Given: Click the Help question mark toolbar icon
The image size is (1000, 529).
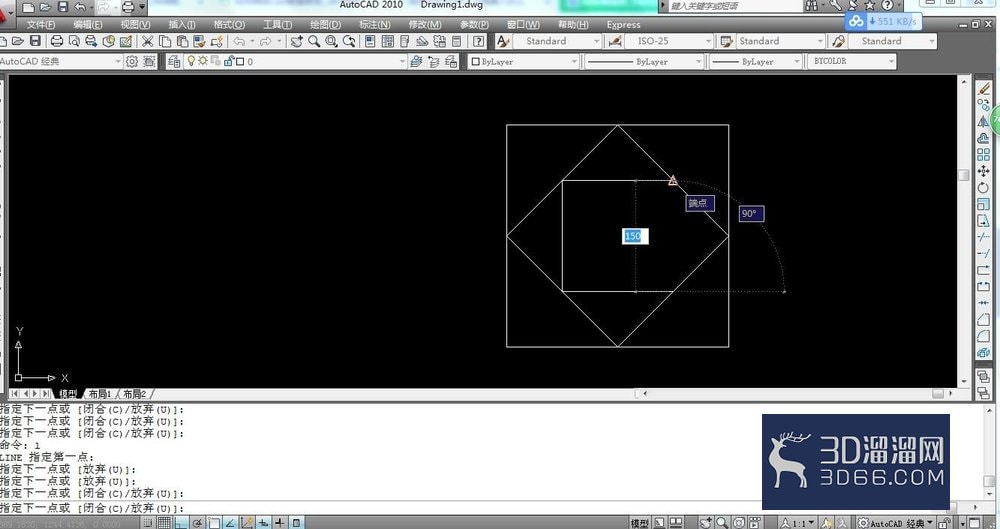Looking at the screenshot, I should (x=478, y=41).
